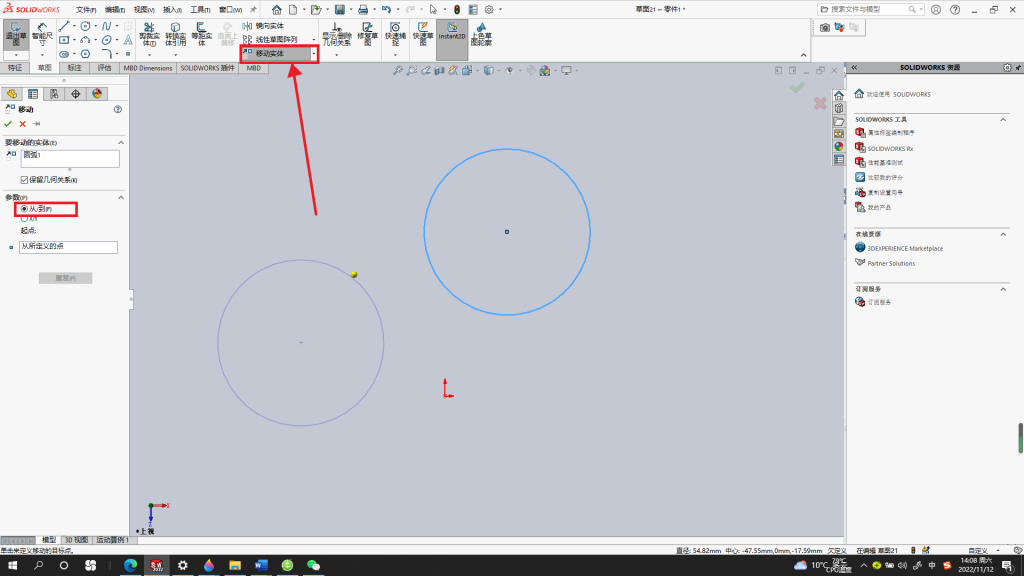Open Microsoft Edge from the taskbar
The image size is (1024, 576).
[131, 566]
